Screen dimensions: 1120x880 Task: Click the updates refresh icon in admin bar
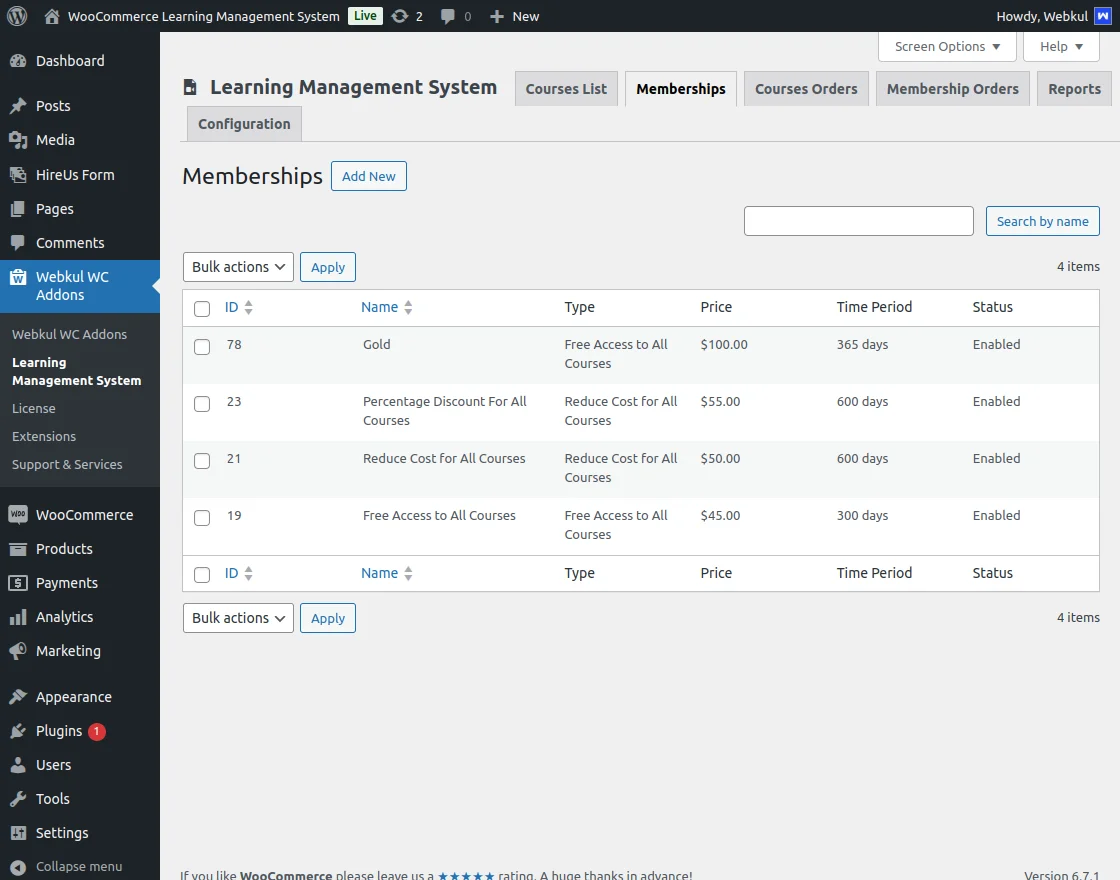tap(400, 15)
